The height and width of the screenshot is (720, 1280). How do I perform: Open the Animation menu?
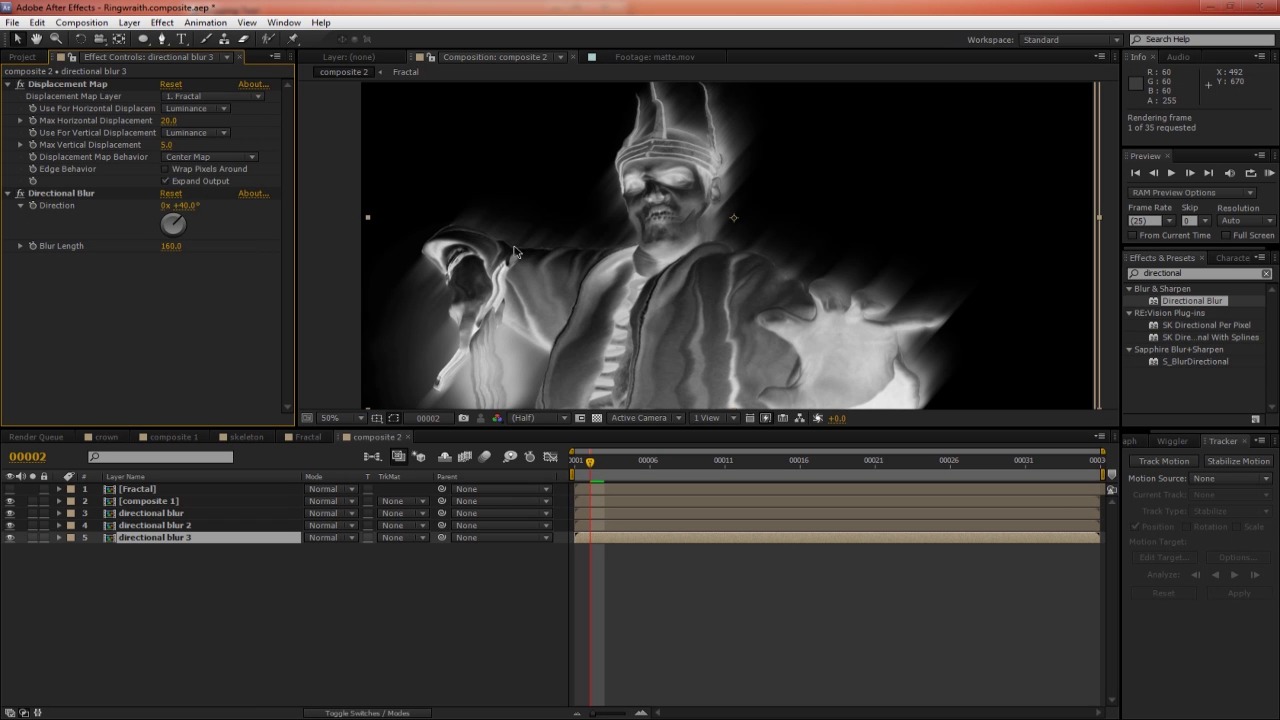click(205, 22)
